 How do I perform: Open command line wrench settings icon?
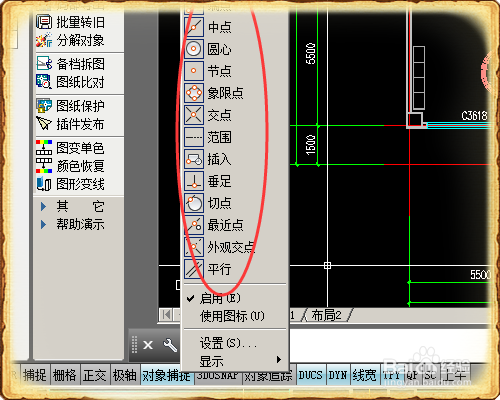point(170,345)
